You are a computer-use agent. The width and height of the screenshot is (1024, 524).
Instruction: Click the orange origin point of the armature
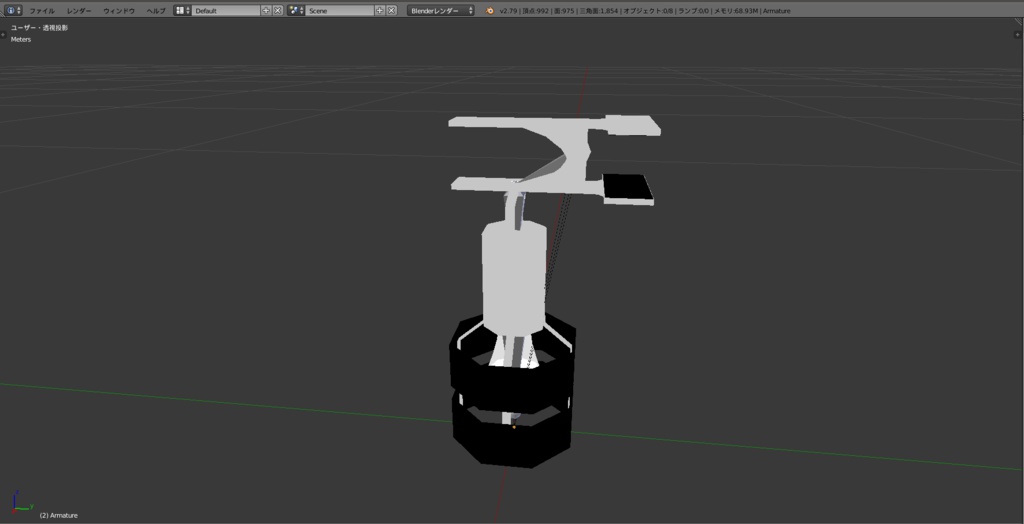[x=514, y=427]
